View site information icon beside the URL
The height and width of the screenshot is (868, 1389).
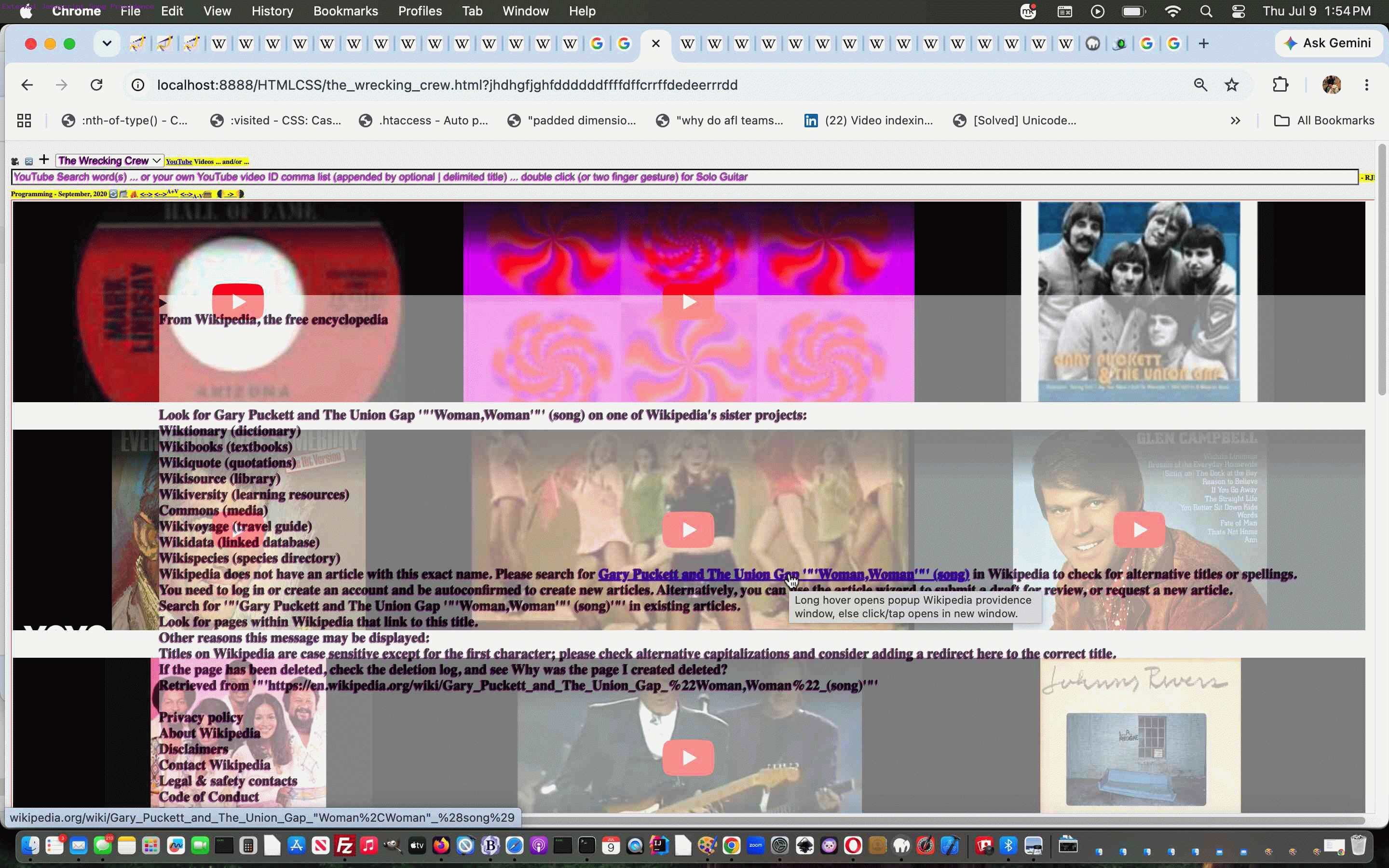(138, 85)
